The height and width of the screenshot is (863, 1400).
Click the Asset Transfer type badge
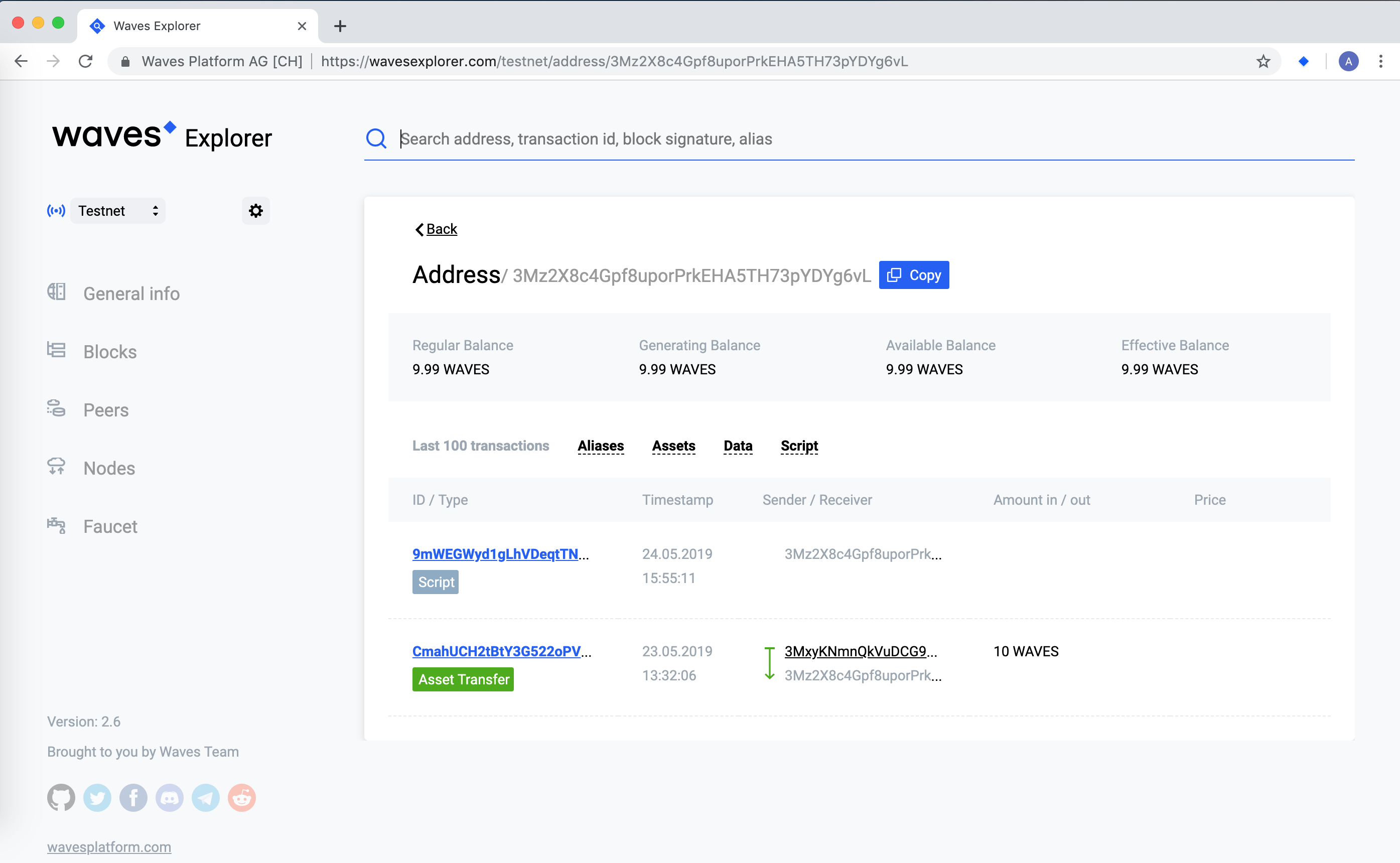pos(463,679)
